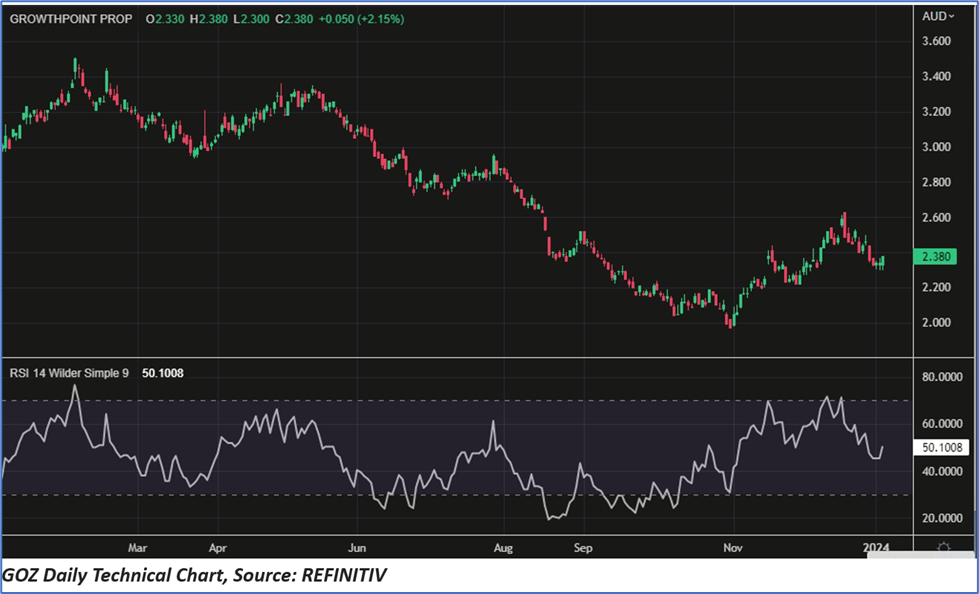Click the Apr label on time axis
The image size is (979, 594).
pos(217,548)
